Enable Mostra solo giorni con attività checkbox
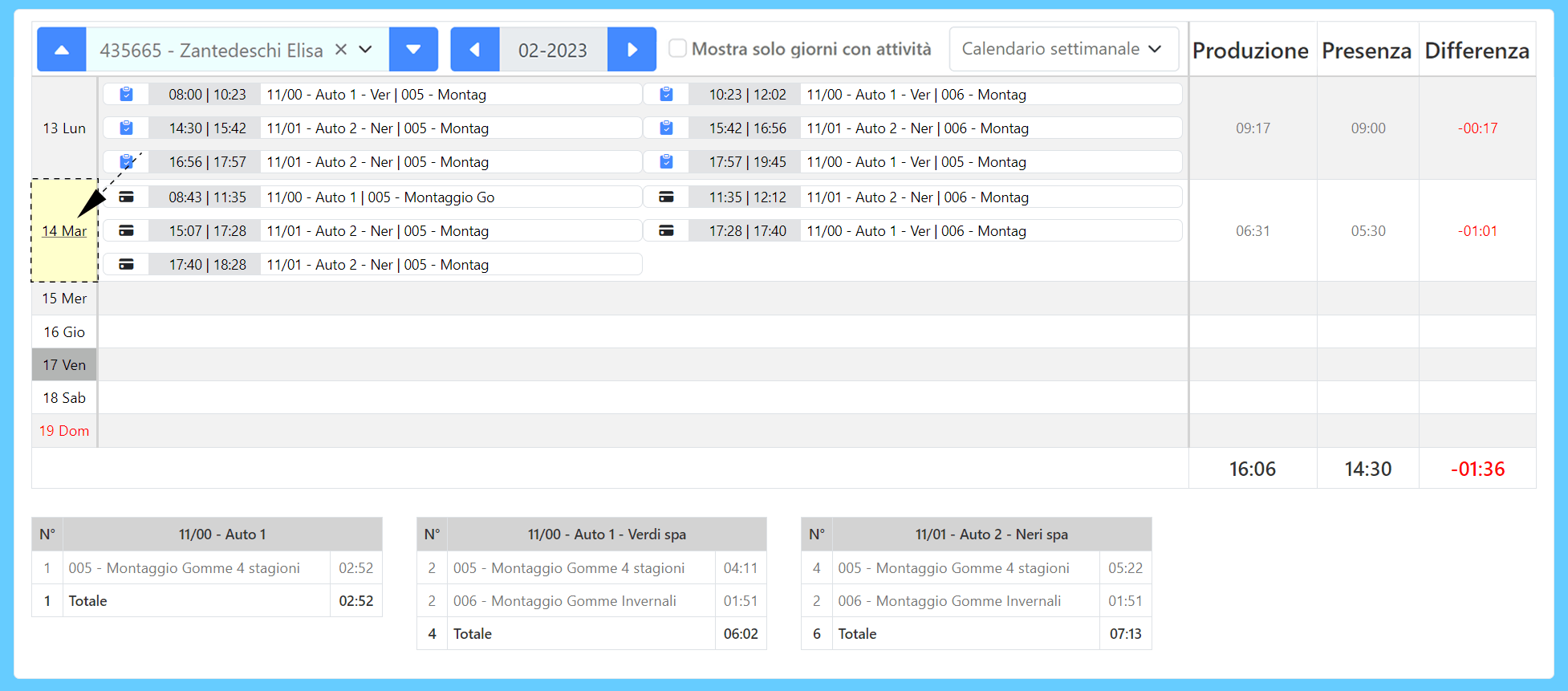 (678, 49)
